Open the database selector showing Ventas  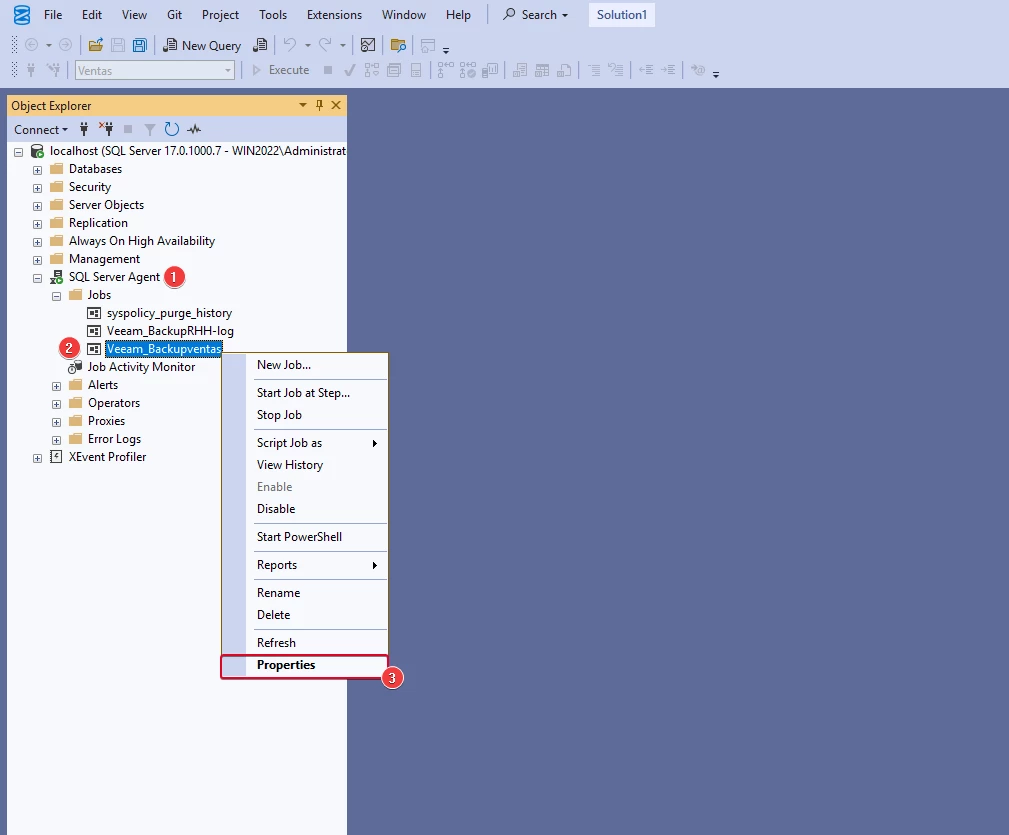(154, 70)
